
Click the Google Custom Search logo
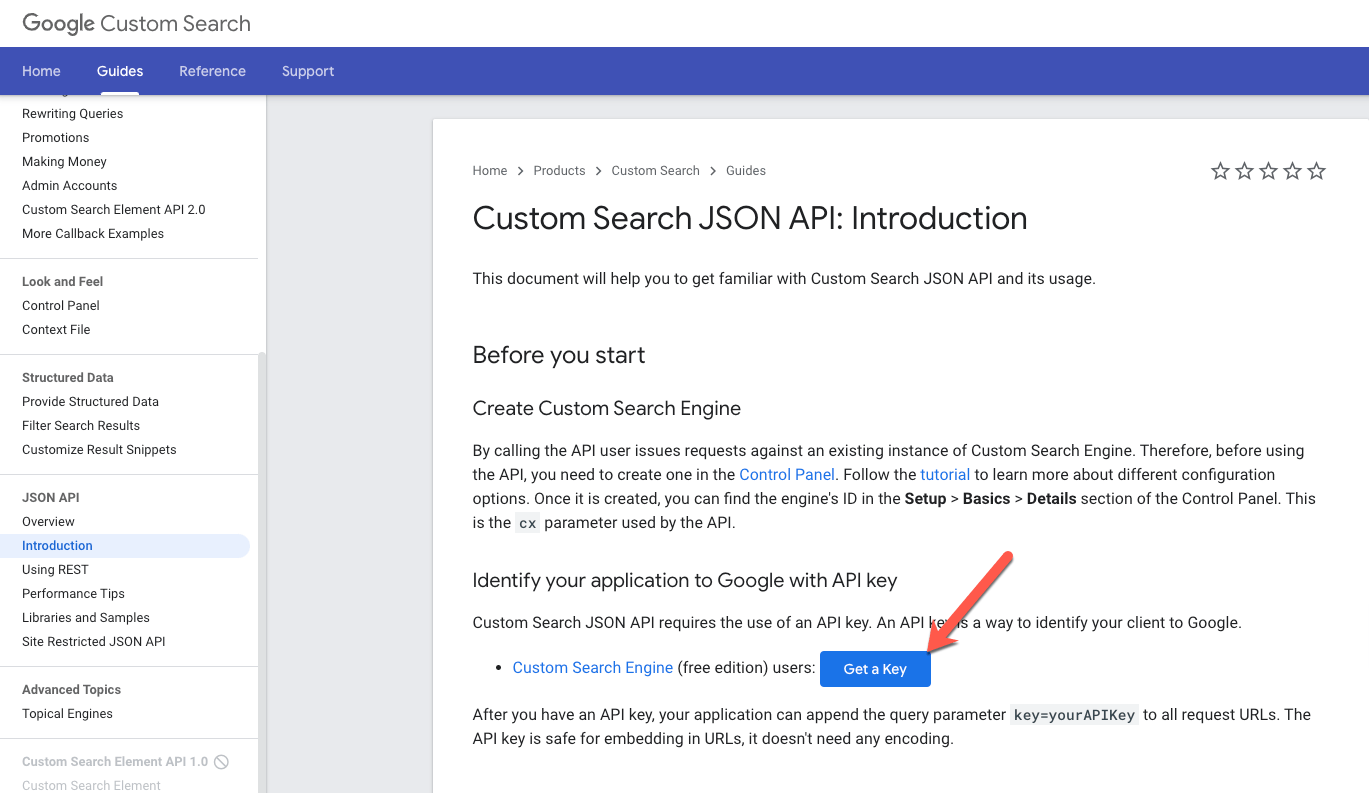pyautogui.click(x=137, y=24)
